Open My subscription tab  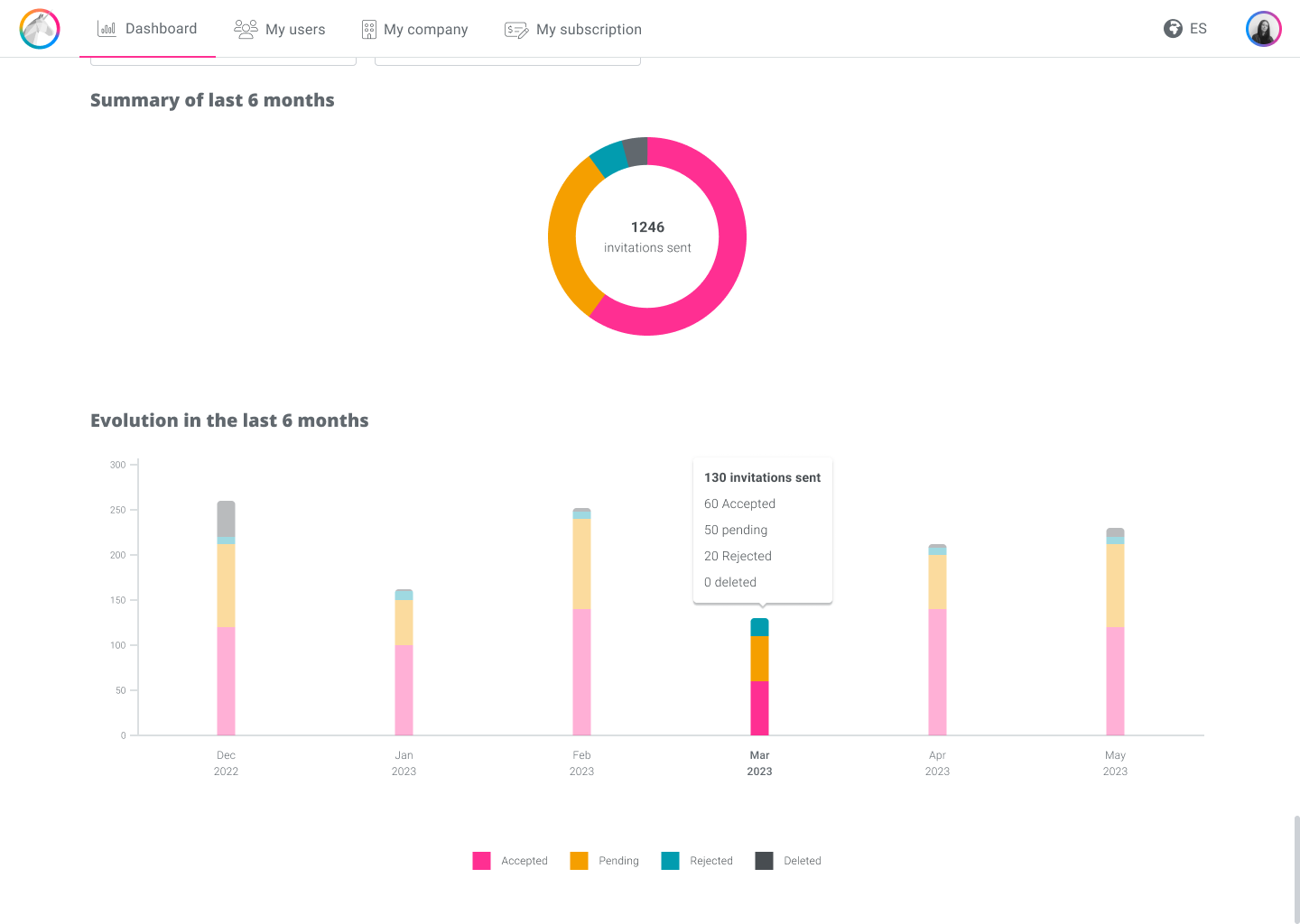[x=573, y=29]
